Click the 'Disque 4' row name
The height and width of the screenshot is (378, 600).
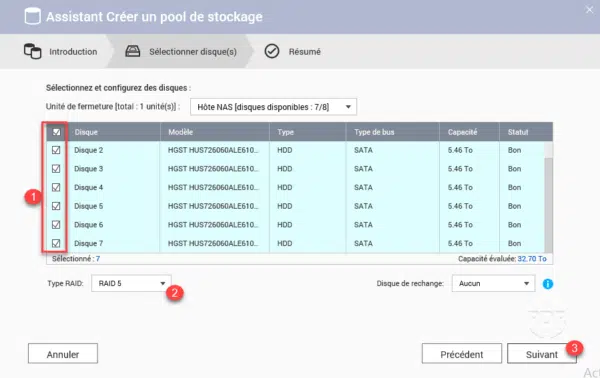pyautogui.click(x=88, y=187)
